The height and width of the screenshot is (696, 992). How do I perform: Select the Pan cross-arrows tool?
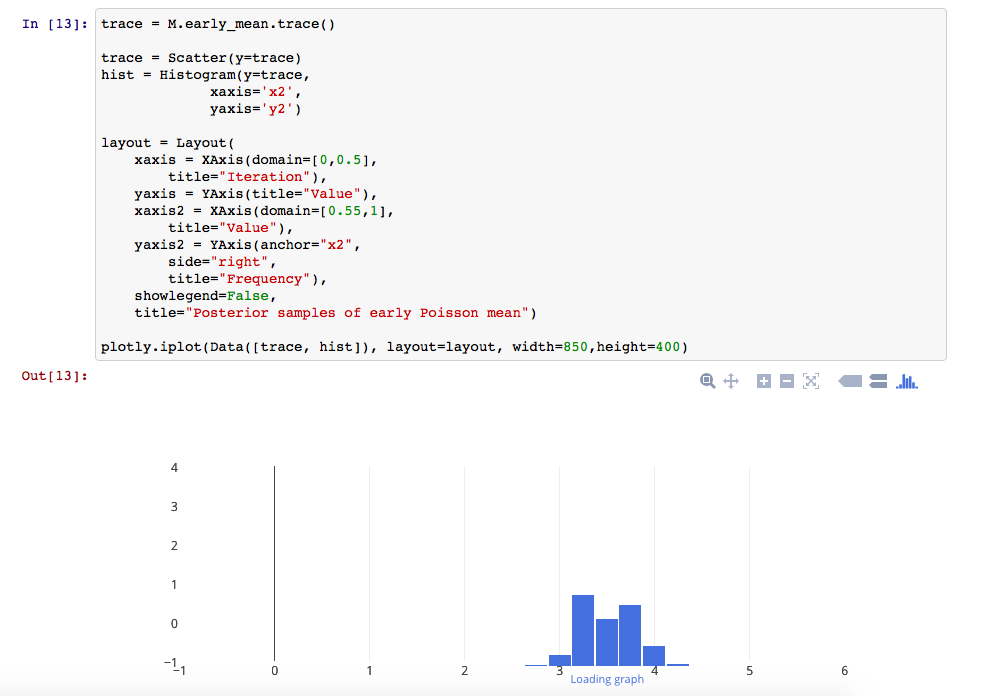click(x=731, y=381)
